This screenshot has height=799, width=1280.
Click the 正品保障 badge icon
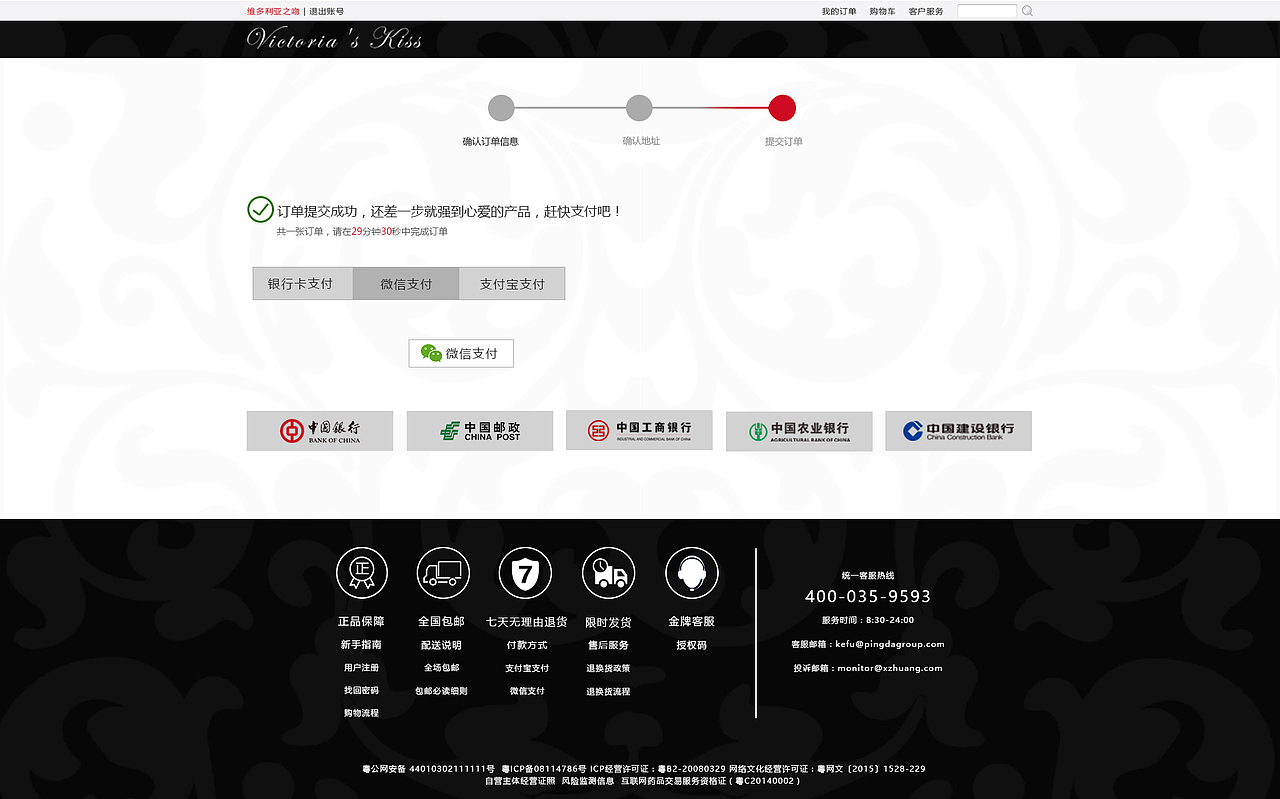(x=362, y=573)
